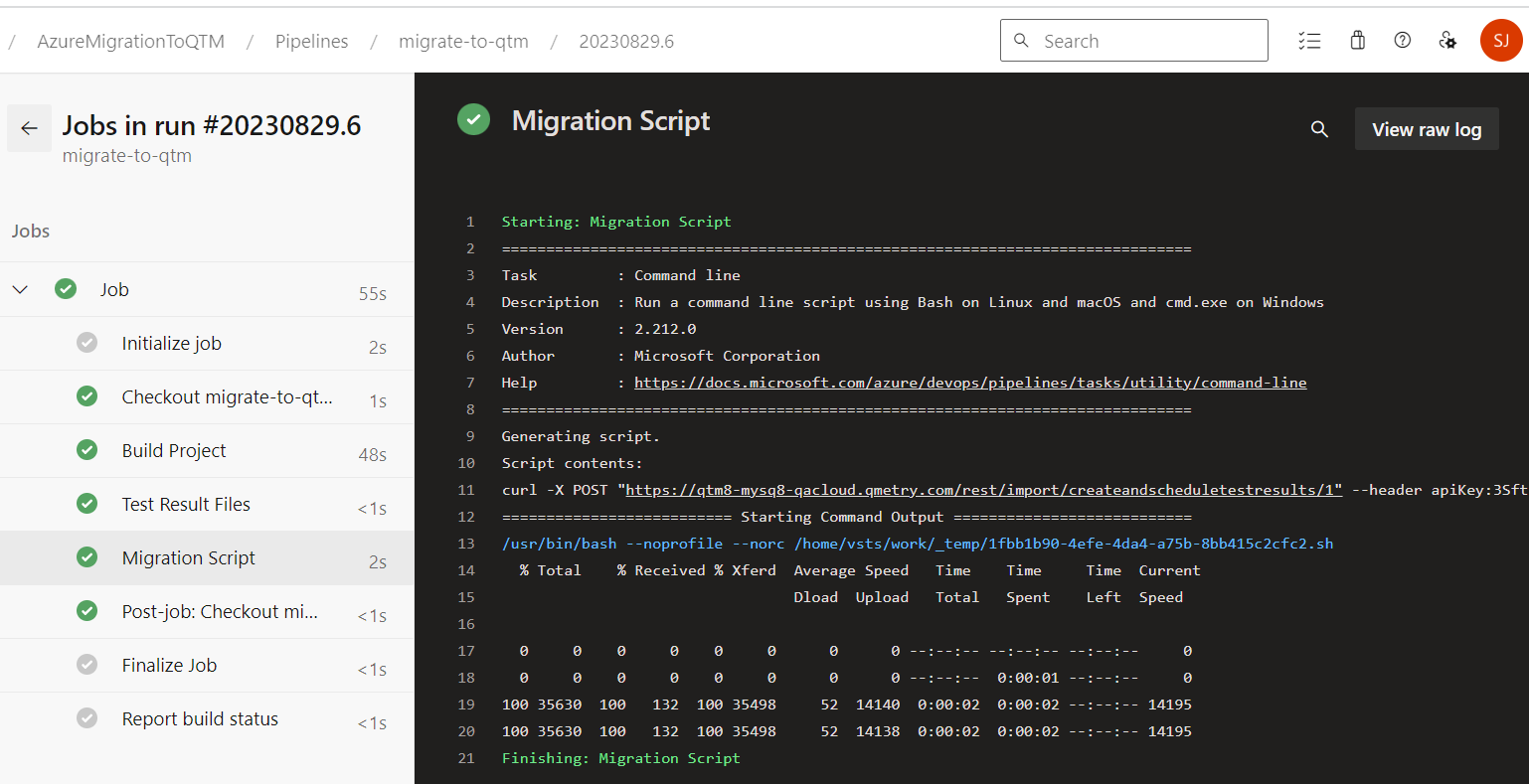Image resolution: width=1529 pixels, height=784 pixels.
Task: Click the green checkmark beside Migration Script heading
Action: point(474,119)
